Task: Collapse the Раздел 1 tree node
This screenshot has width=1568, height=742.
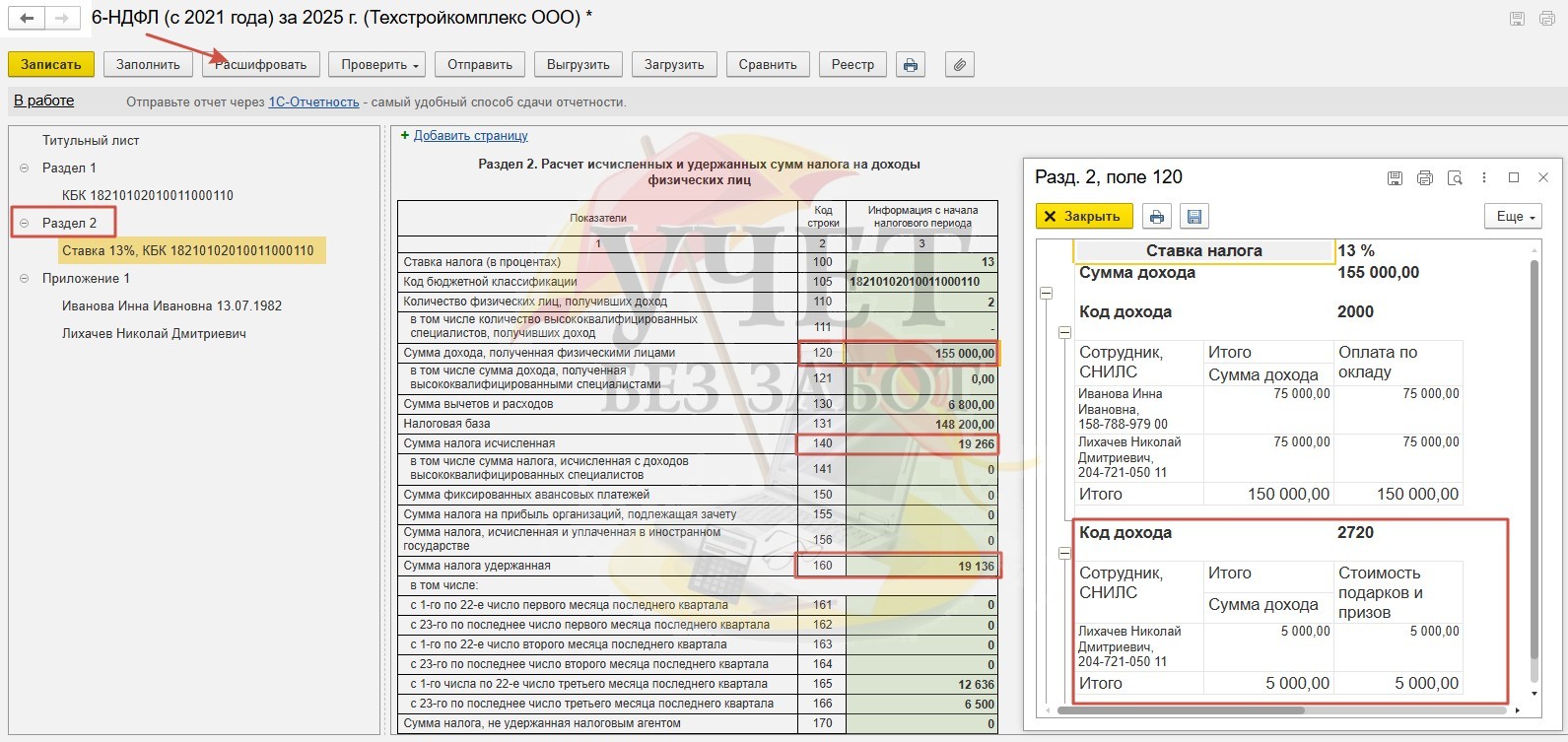Action: 25,169
